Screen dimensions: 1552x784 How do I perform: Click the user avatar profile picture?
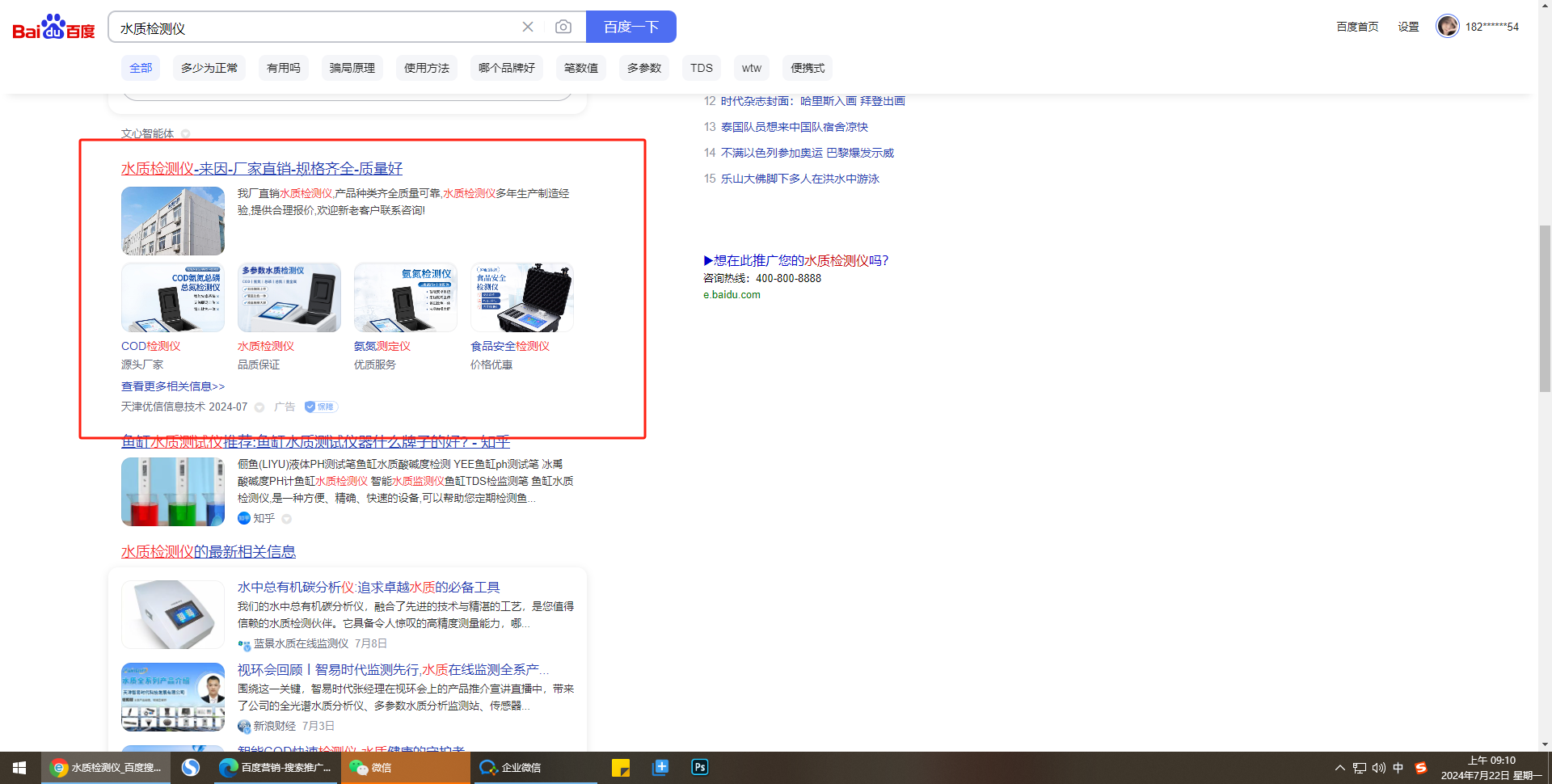[x=1447, y=27]
